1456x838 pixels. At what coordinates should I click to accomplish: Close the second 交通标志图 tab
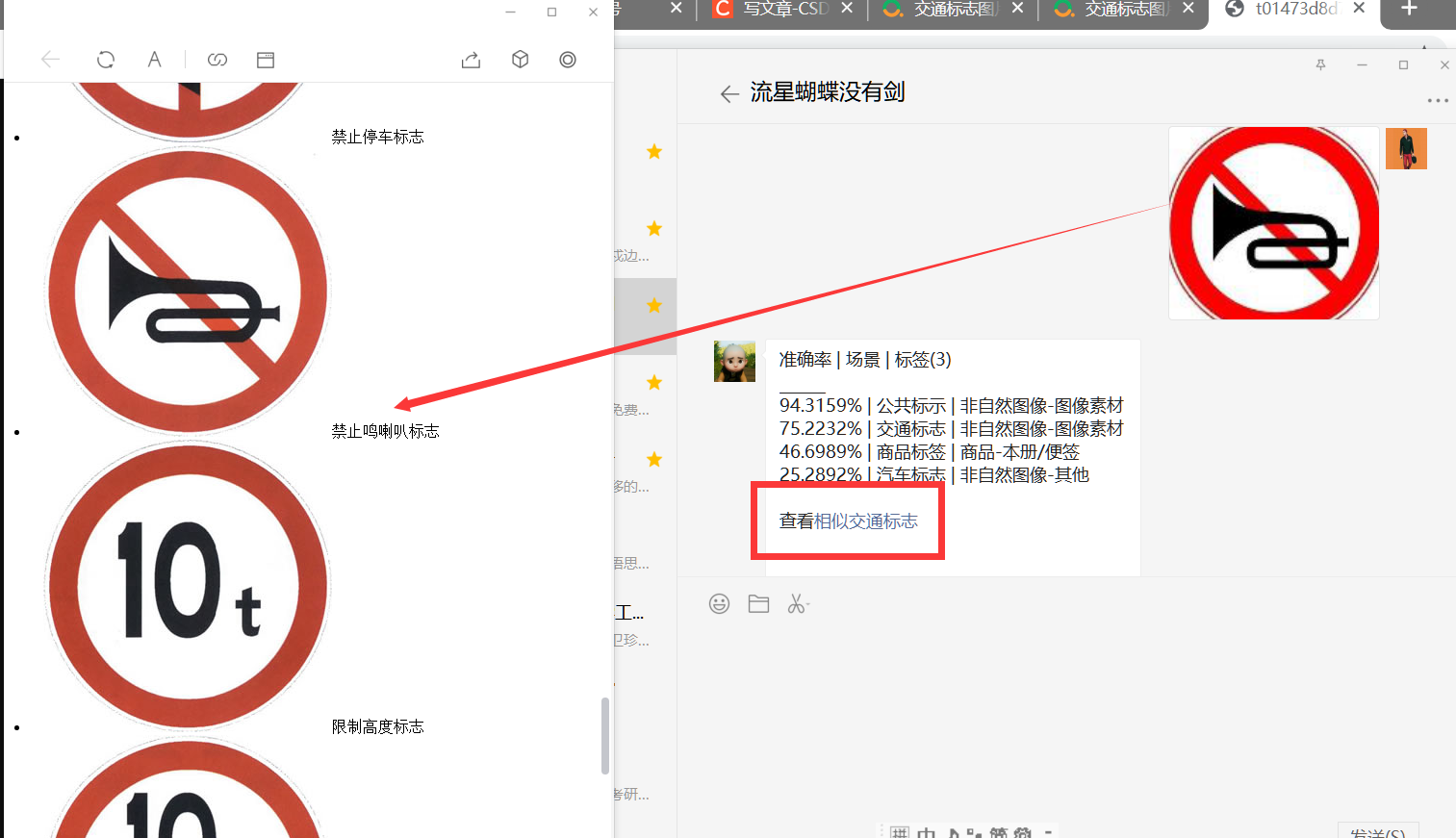point(1188,8)
